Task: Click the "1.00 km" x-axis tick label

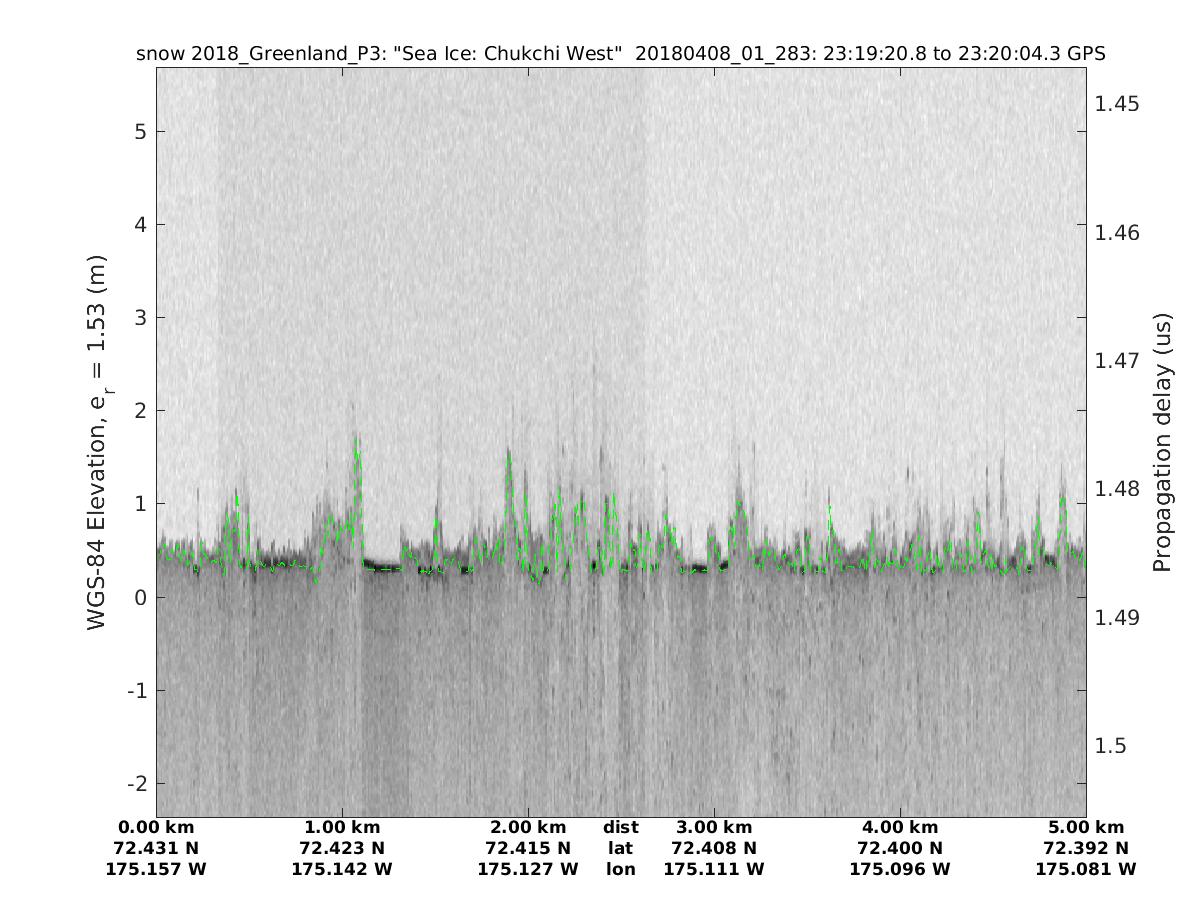Action: click(x=342, y=827)
